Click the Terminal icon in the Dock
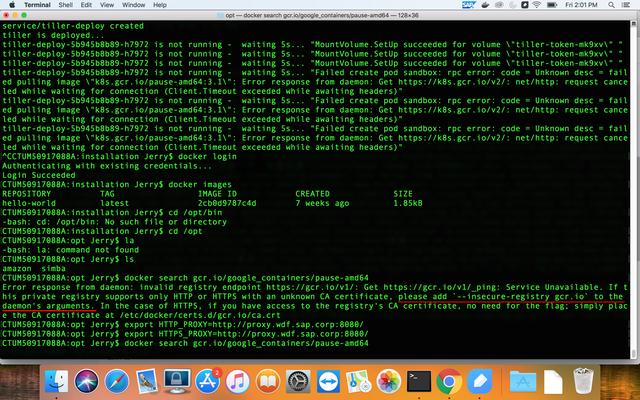The width and height of the screenshot is (640, 400). [x=419, y=381]
